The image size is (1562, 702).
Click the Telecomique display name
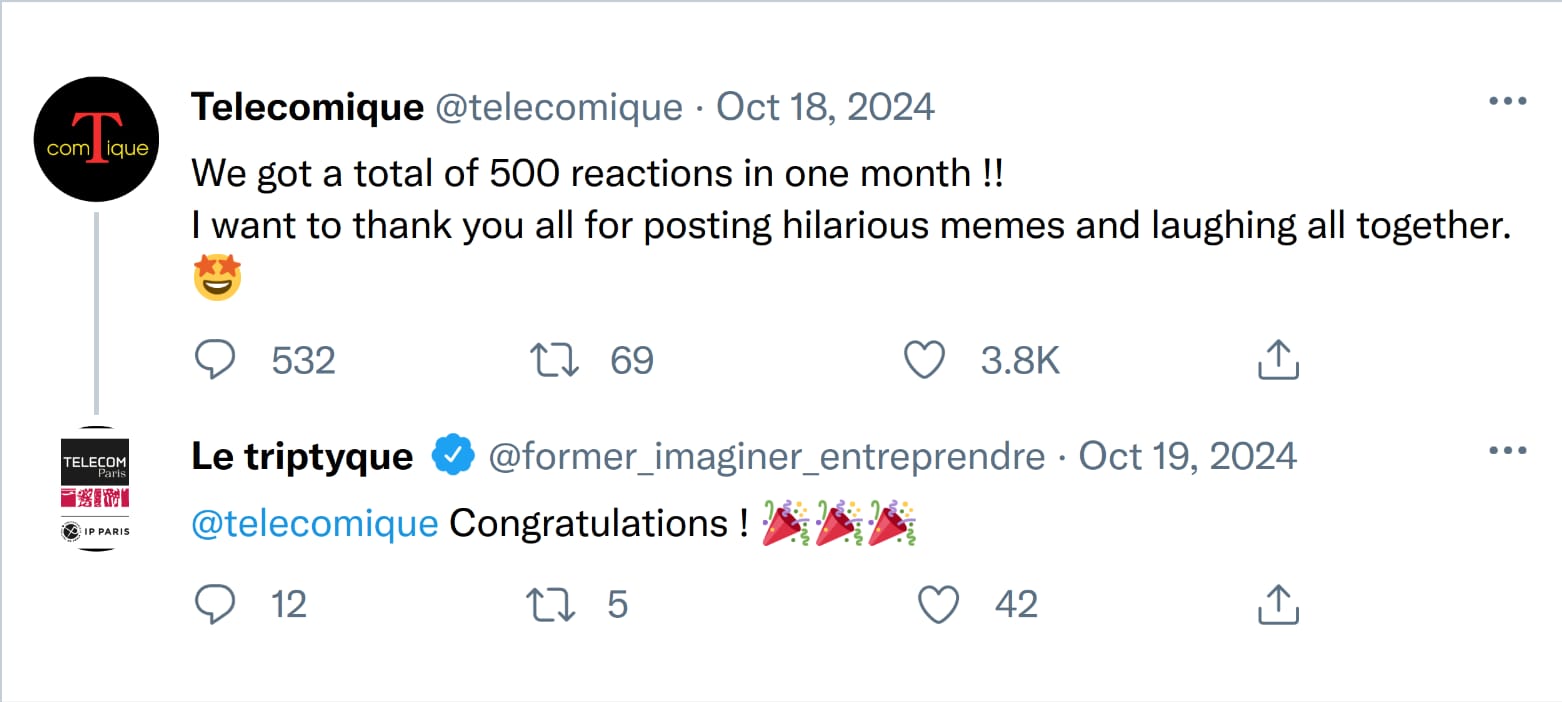point(307,107)
